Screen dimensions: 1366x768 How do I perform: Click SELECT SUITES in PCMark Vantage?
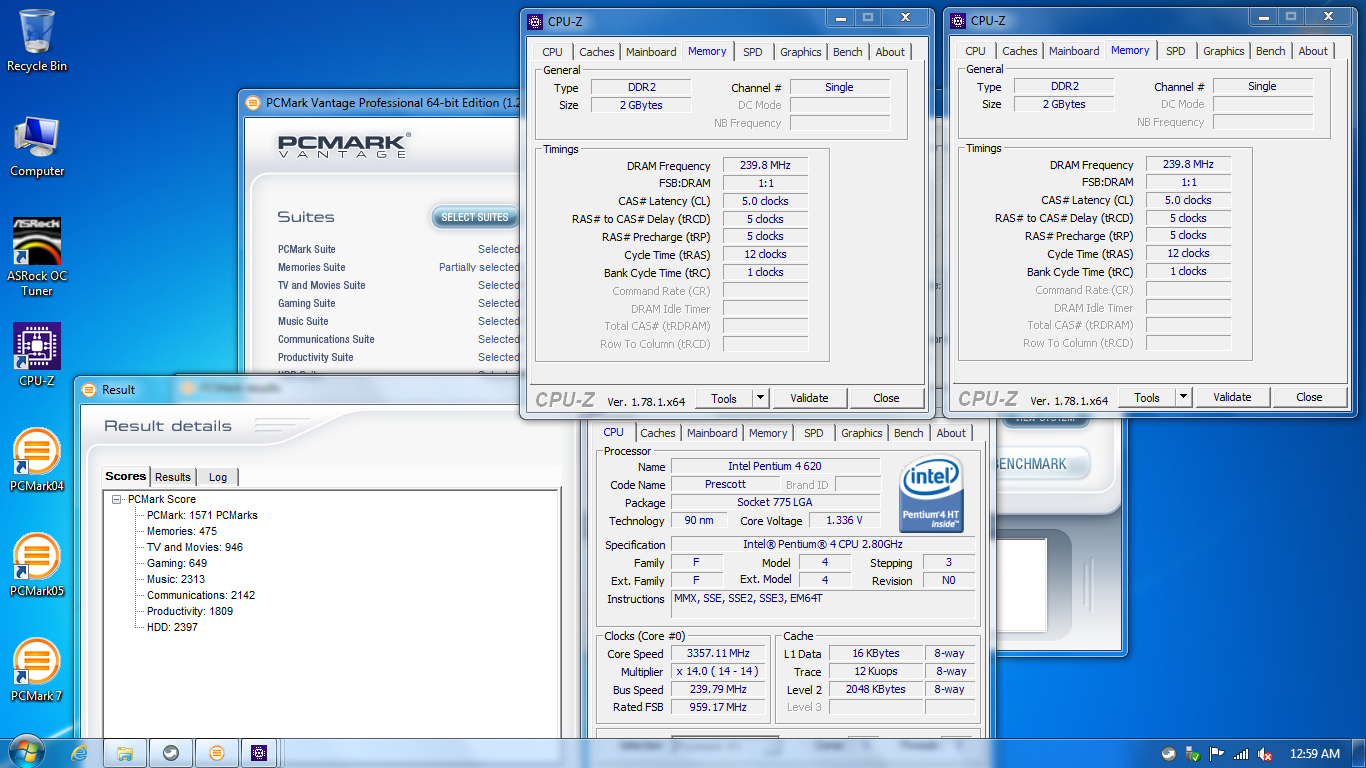[475, 217]
